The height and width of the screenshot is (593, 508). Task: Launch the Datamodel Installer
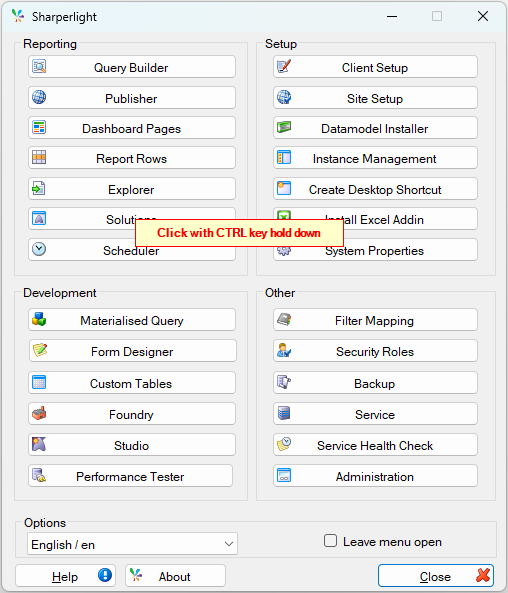[x=375, y=127]
